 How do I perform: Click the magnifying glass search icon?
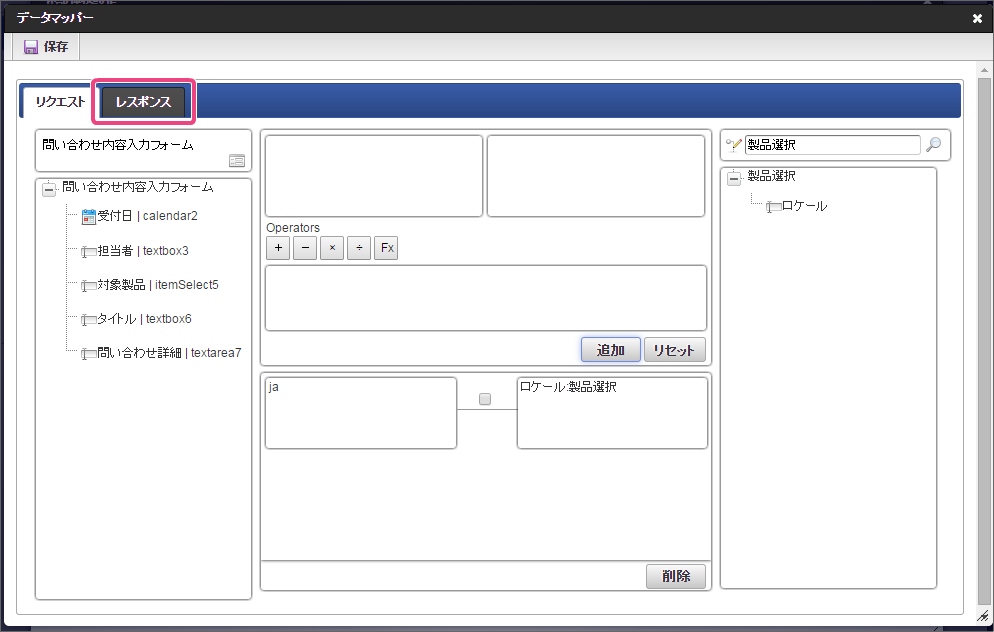point(933,145)
